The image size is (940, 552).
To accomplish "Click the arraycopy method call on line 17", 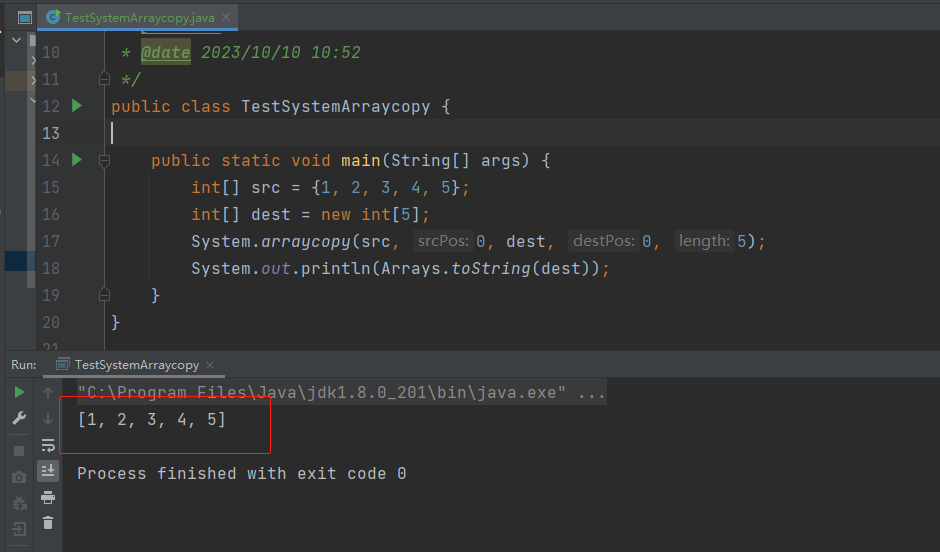I will click(306, 242).
